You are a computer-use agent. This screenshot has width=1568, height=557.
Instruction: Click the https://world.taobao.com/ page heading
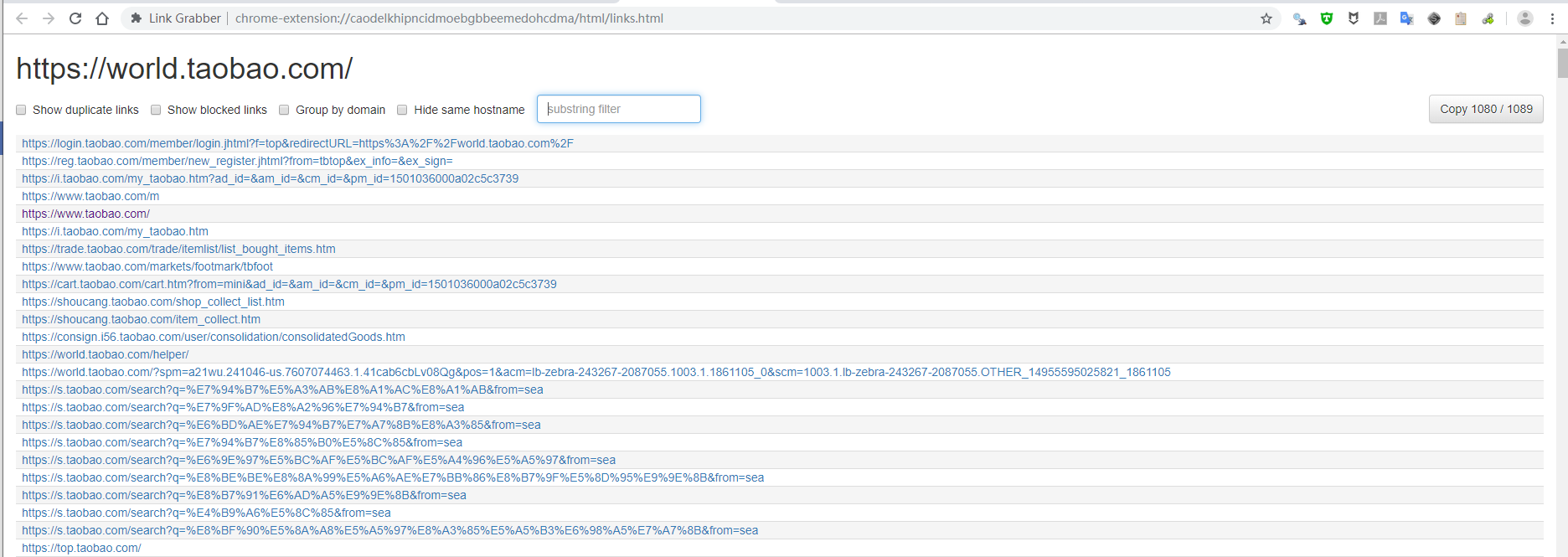coord(184,69)
